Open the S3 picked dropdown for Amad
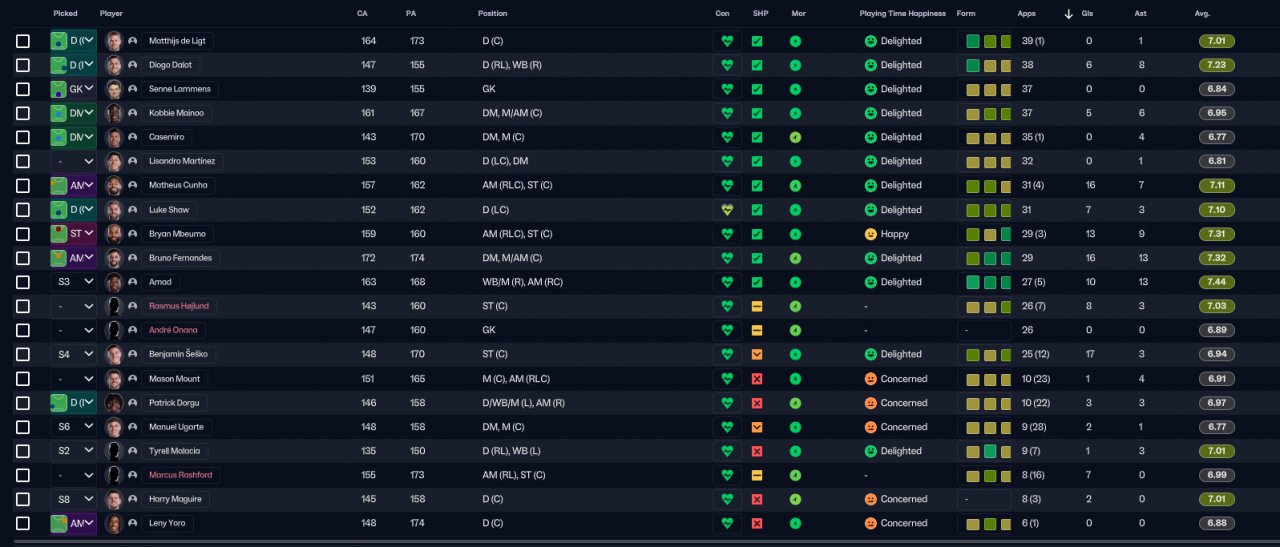Screen dimensions: 1280x547 click(73, 282)
